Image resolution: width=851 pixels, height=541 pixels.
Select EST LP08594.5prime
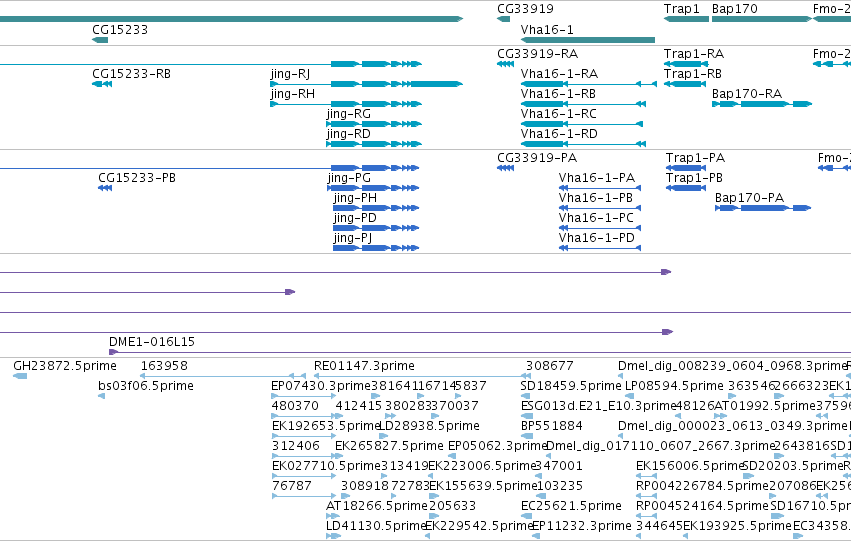pos(675,386)
